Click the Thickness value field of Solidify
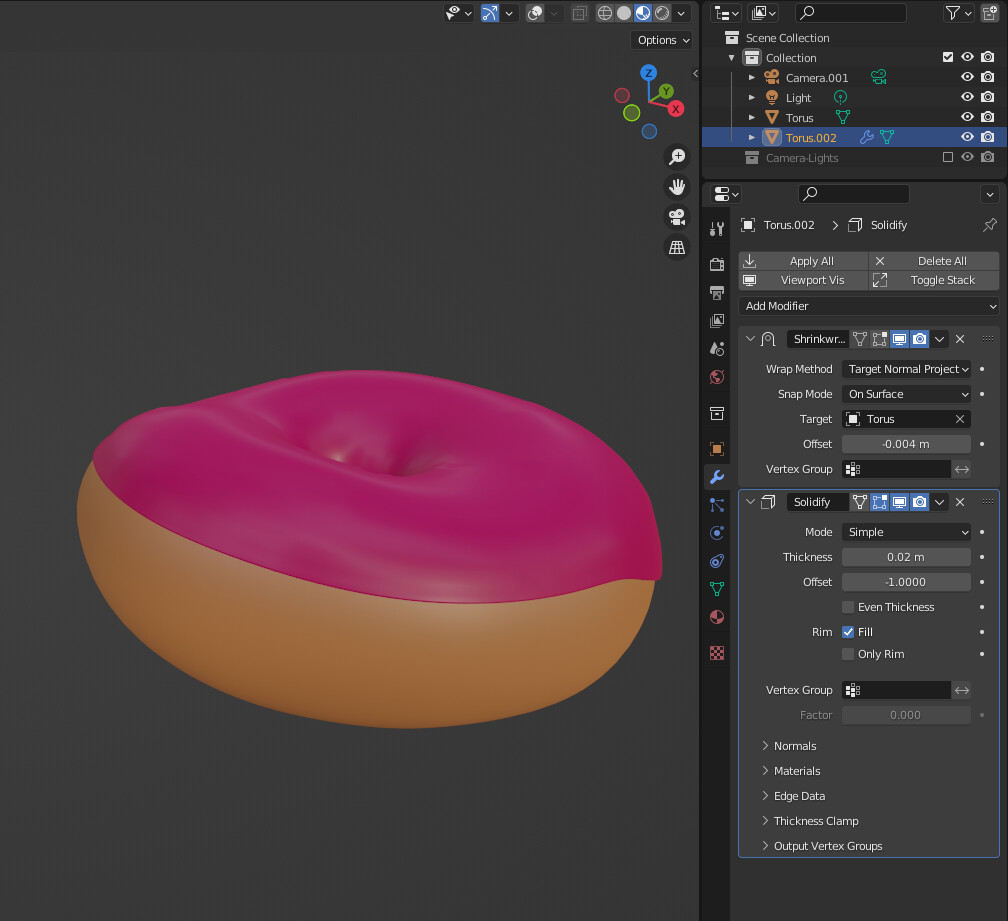This screenshot has height=921, width=1008. pos(906,557)
